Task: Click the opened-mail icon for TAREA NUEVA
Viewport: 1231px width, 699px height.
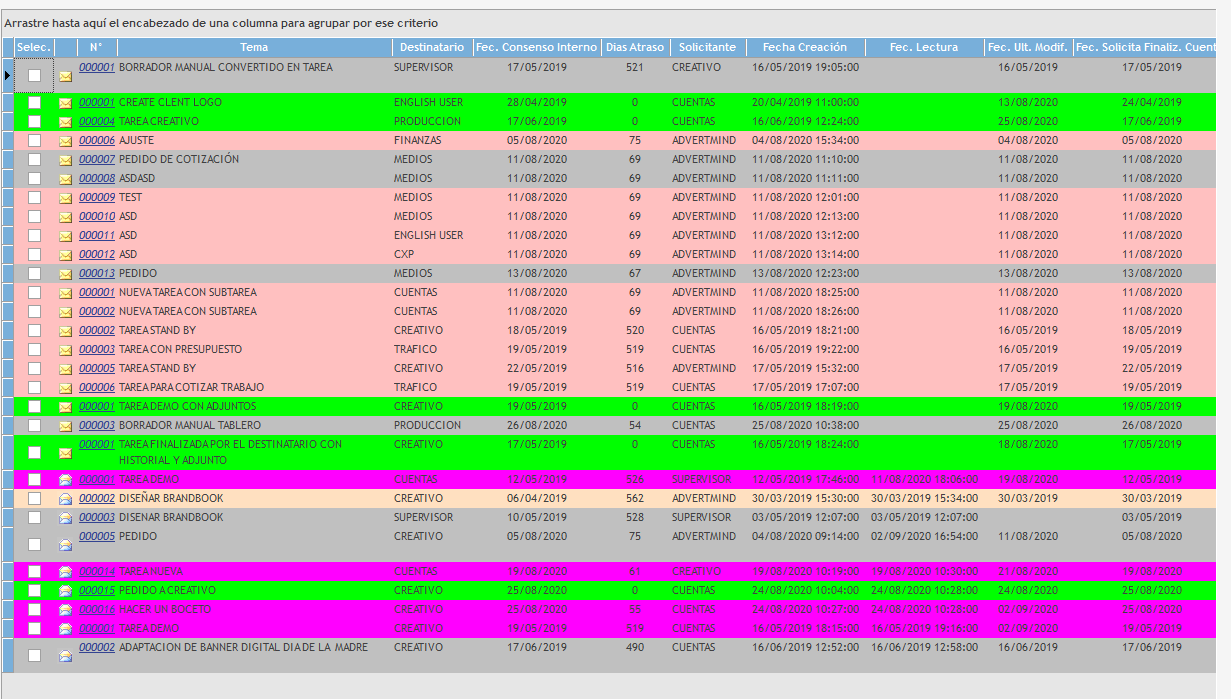Action: tap(66, 572)
